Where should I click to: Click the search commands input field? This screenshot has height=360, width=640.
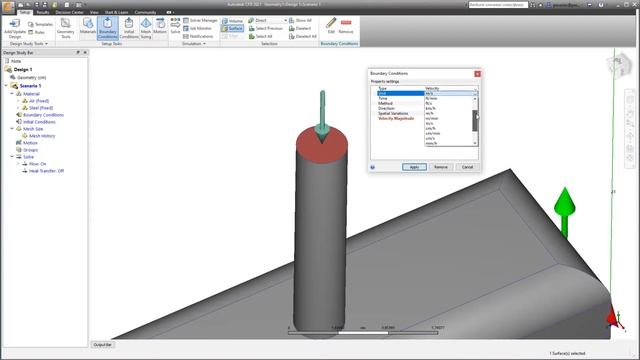[x=498, y=4]
